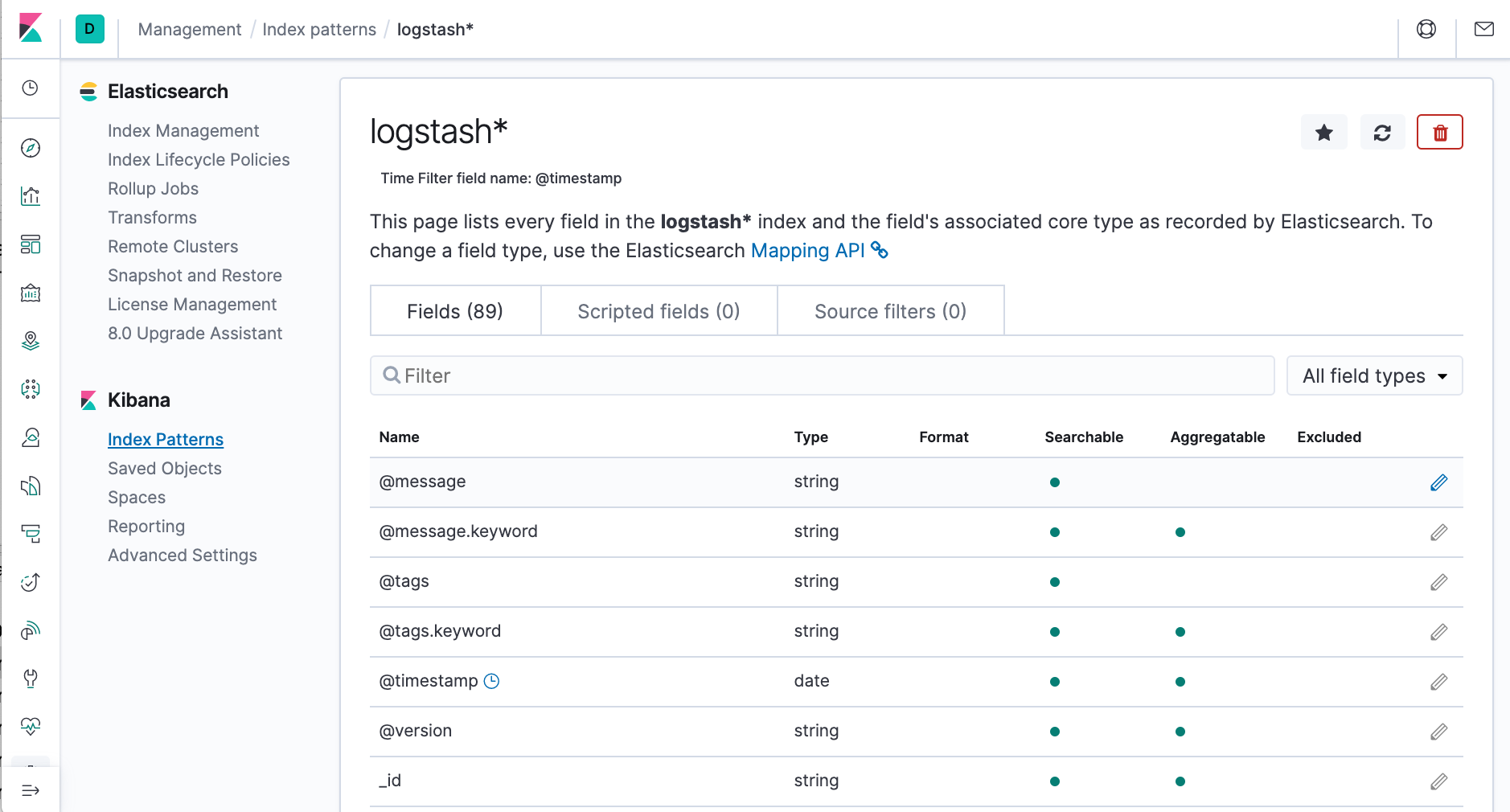1510x812 pixels.
Task: Click the @timestamp time field clock icon
Action: (x=491, y=681)
